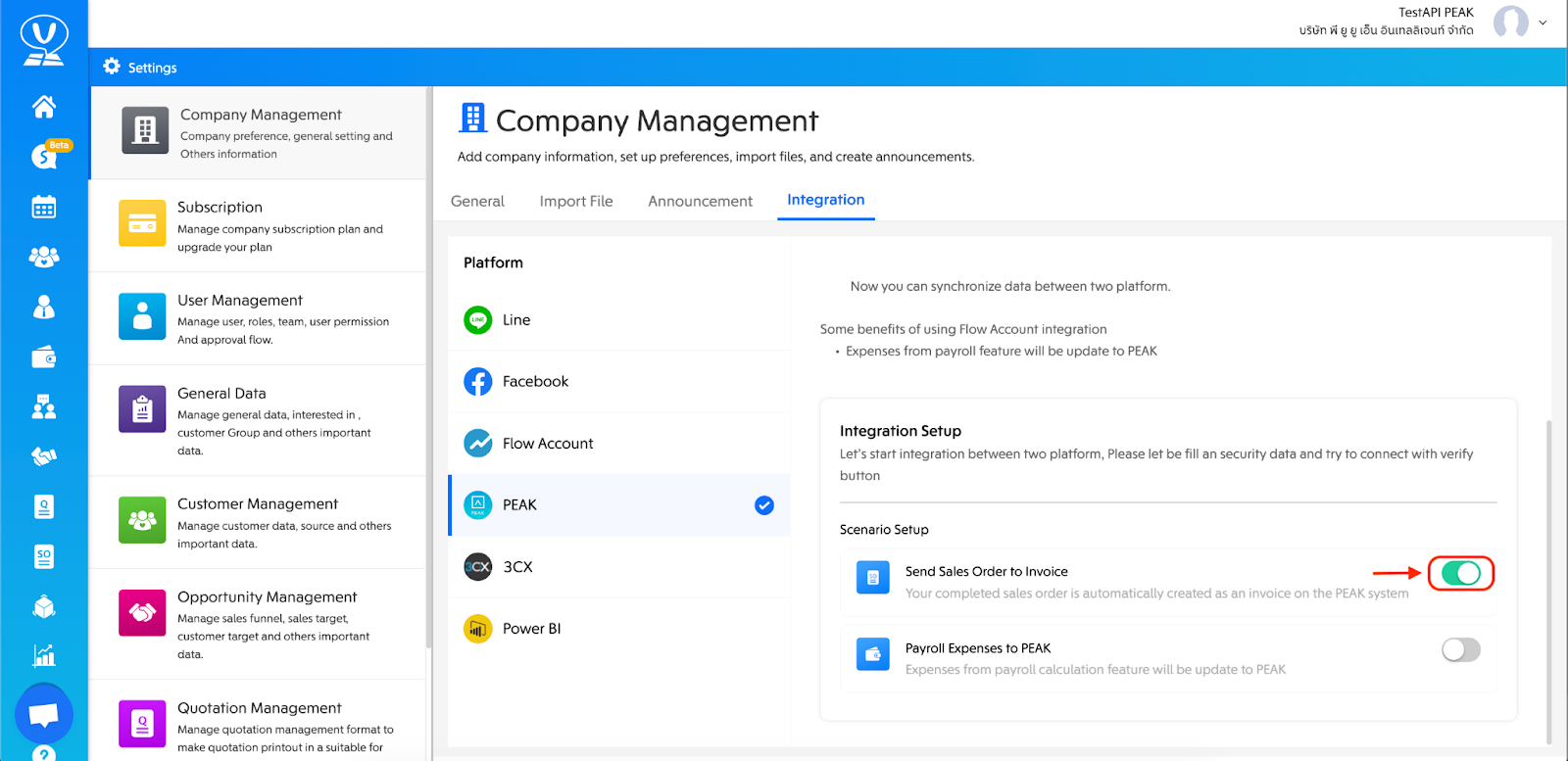This screenshot has width=1568, height=761.
Task: Select the Power BI platform
Action: tap(619, 629)
